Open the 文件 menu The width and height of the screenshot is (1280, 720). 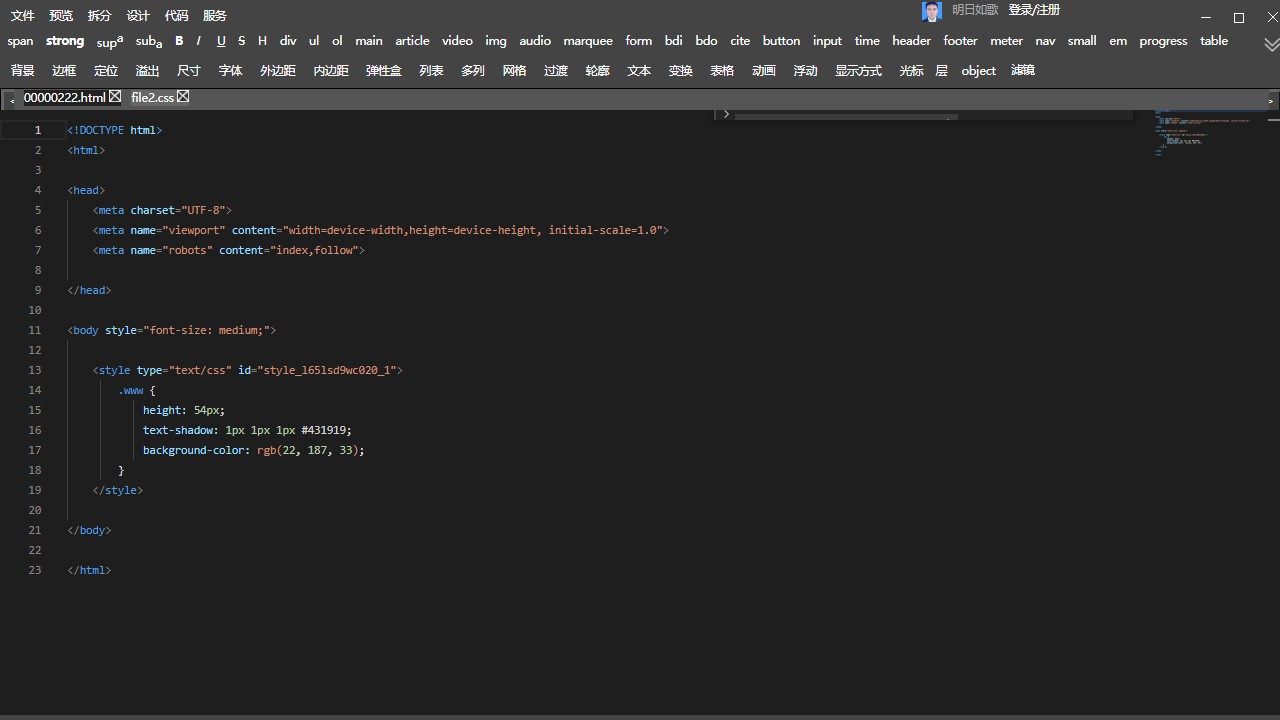22,16
